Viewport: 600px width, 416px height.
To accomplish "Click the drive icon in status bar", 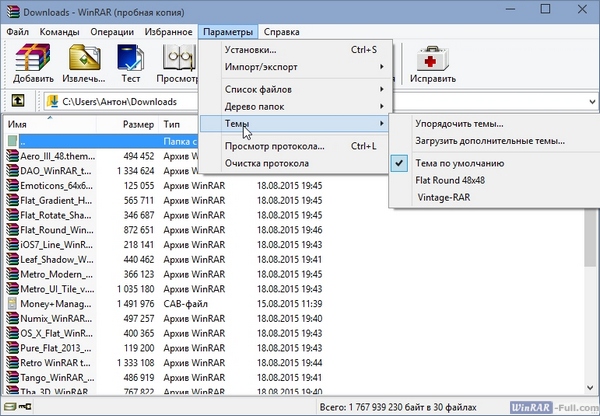I will pyautogui.click(x=10, y=407).
